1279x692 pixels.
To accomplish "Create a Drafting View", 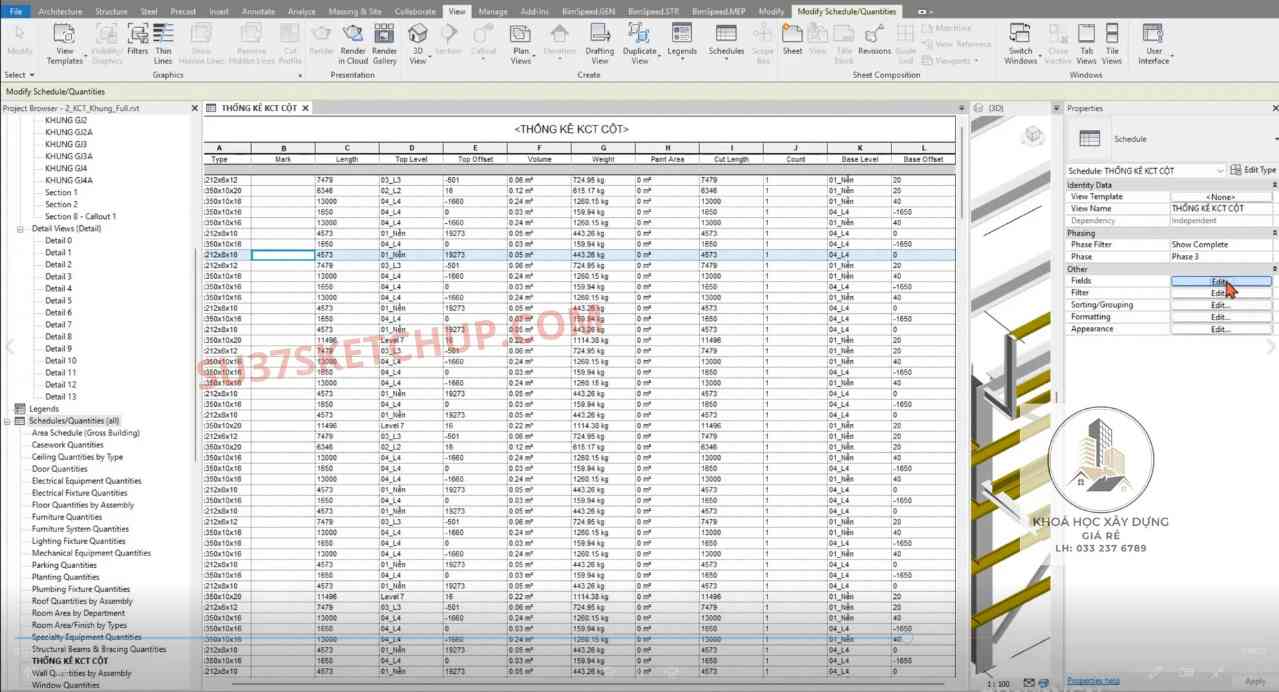I will [600, 43].
